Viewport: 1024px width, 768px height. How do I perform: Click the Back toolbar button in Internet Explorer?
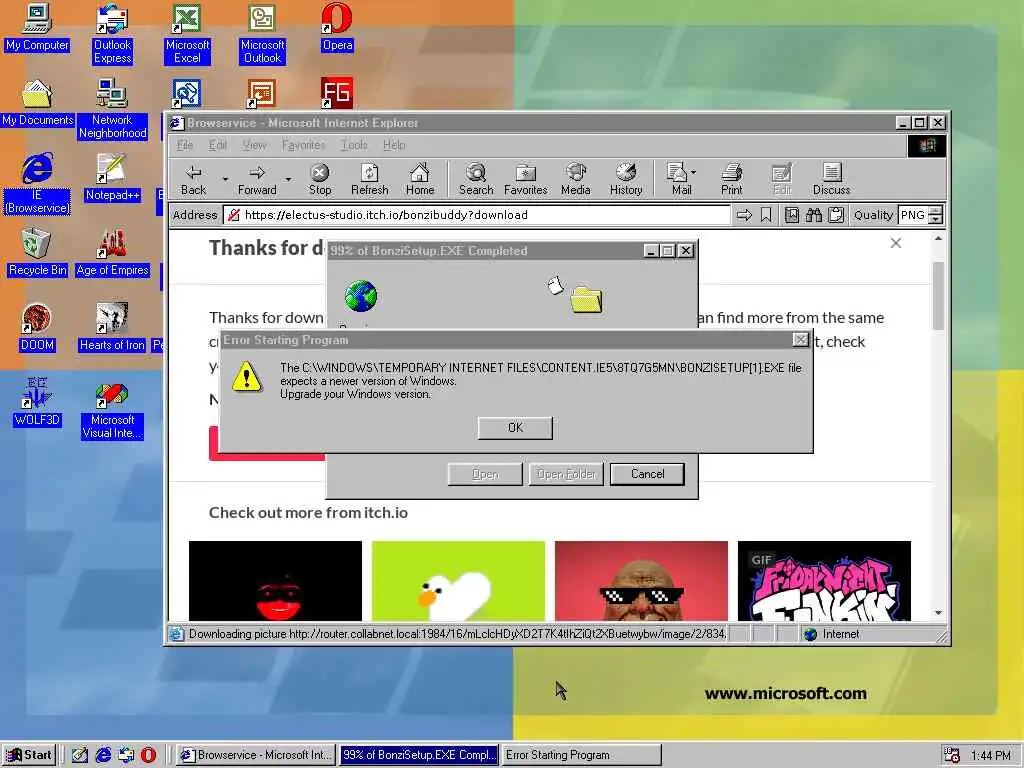[x=193, y=180]
